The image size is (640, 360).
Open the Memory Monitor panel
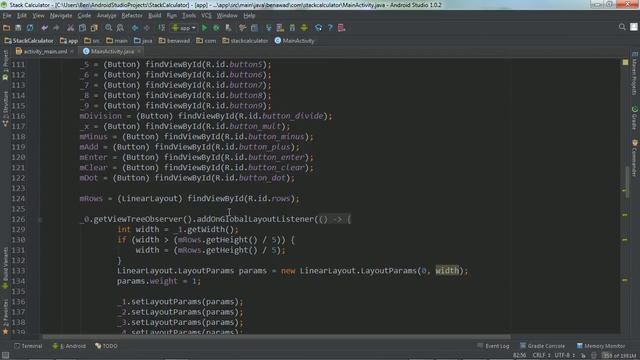coord(601,346)
